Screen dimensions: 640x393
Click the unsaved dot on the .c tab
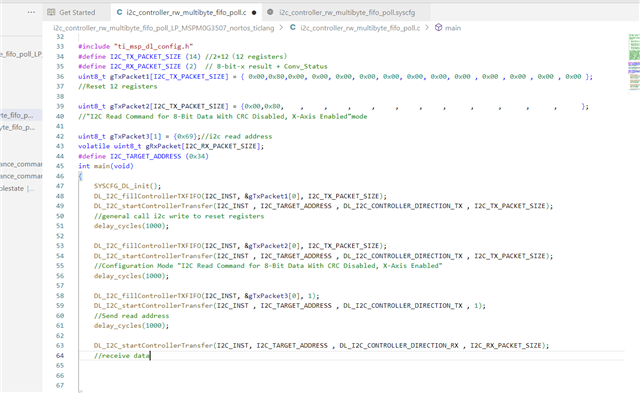(254, 13)
